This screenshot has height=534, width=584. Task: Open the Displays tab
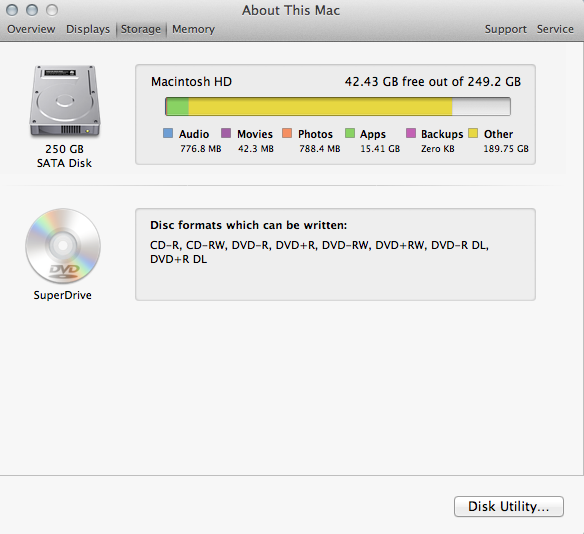88,29
